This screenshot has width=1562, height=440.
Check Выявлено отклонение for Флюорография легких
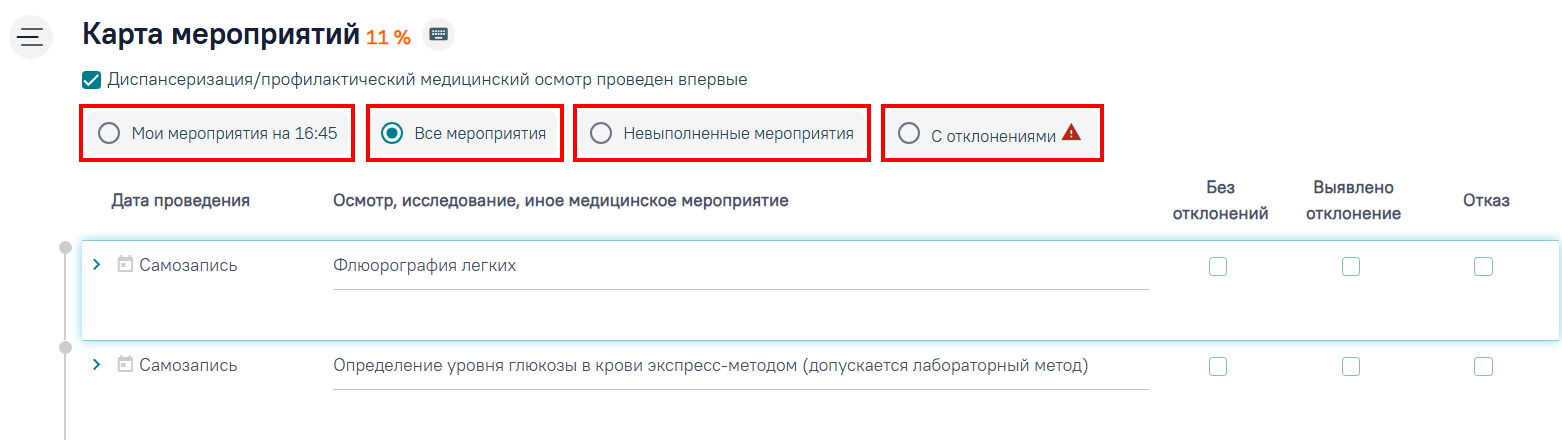tap(1351, 266)
